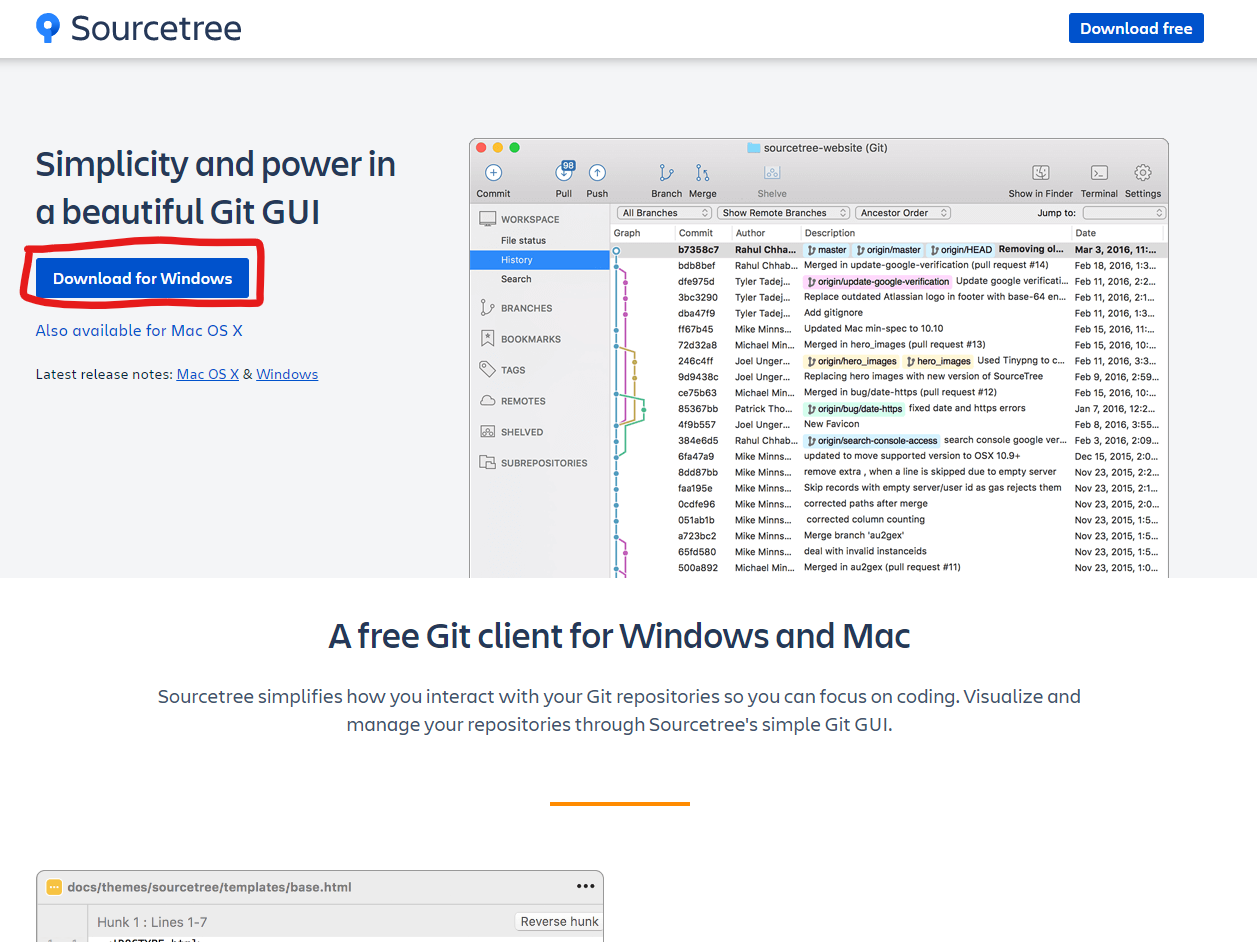Open the Jump to dropdown

click(1124, 213)
